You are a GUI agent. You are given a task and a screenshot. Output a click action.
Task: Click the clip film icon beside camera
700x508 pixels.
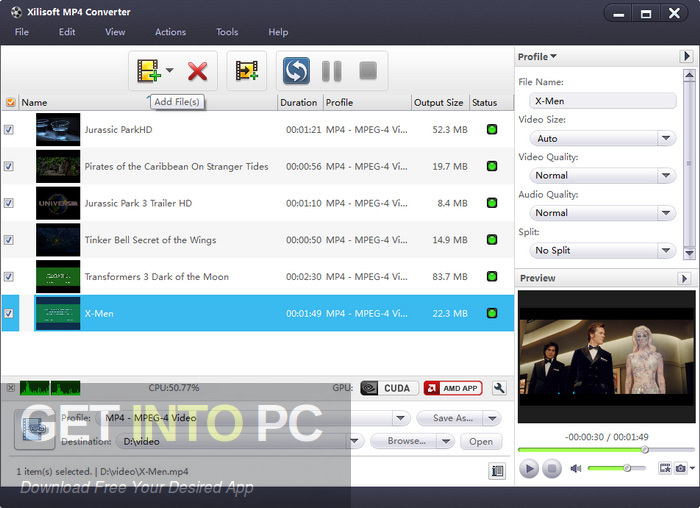665,468
